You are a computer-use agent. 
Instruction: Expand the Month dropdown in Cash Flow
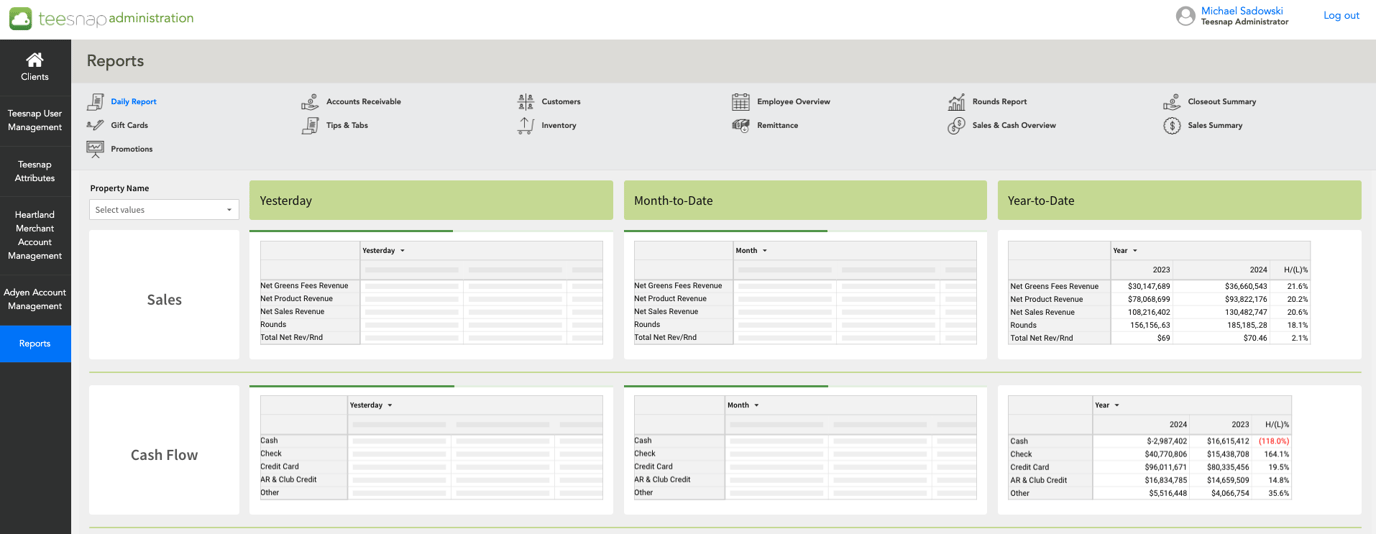coord(743,405)
